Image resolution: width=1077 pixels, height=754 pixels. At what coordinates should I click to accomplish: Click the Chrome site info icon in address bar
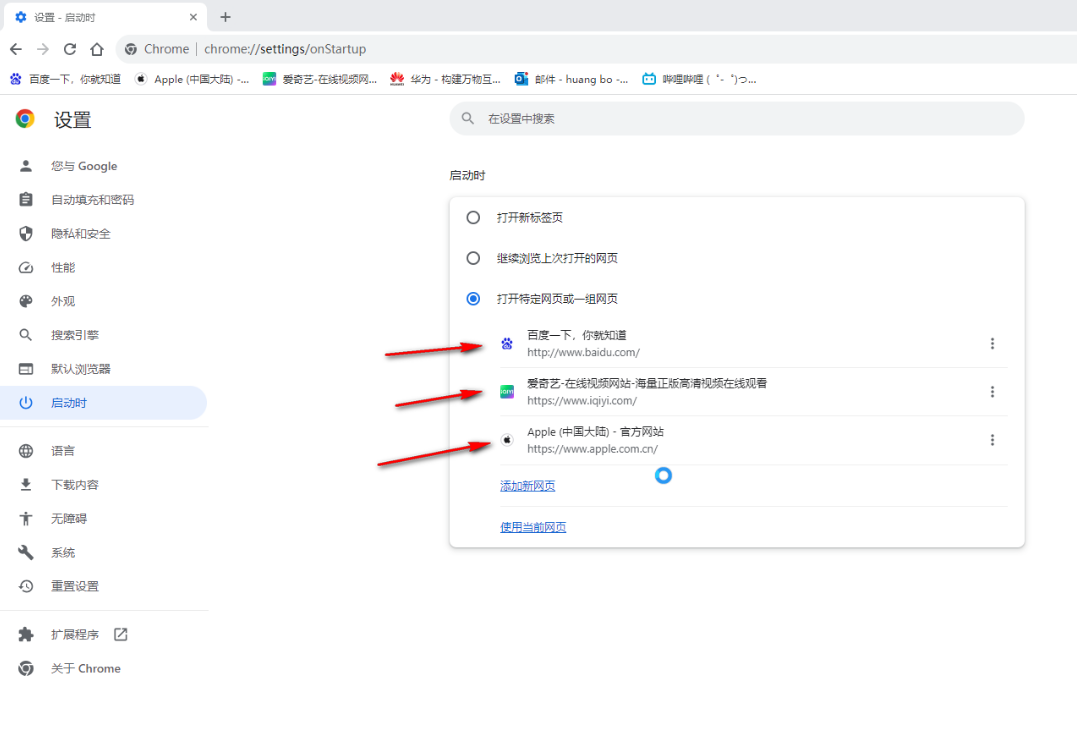(x=131, y=49)
